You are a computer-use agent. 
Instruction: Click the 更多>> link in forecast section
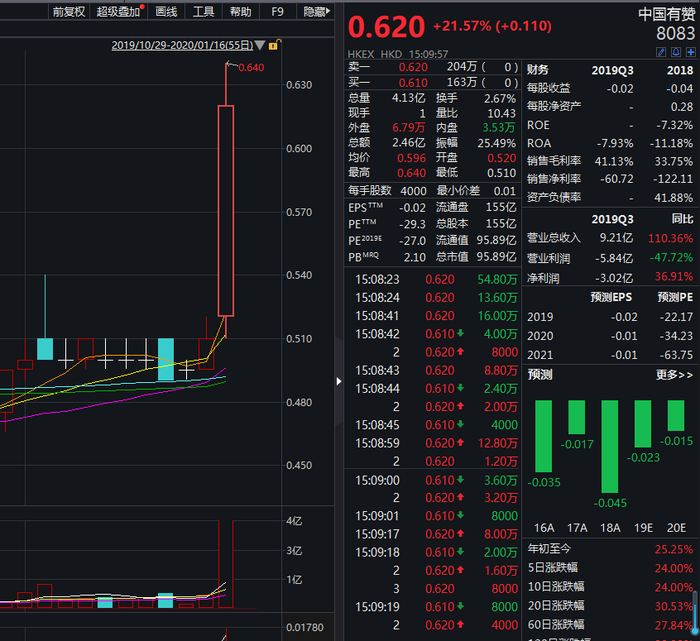point(674,375)
